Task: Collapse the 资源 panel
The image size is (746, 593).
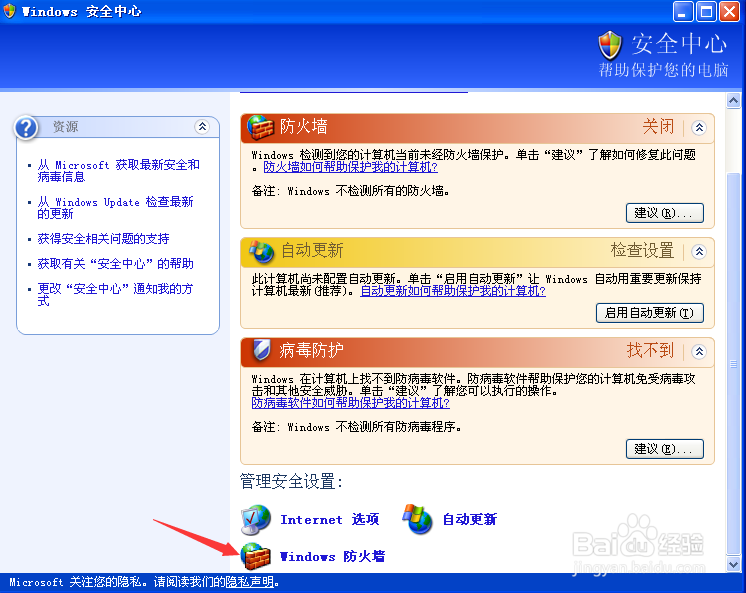Action: click(x=202, y=127)
